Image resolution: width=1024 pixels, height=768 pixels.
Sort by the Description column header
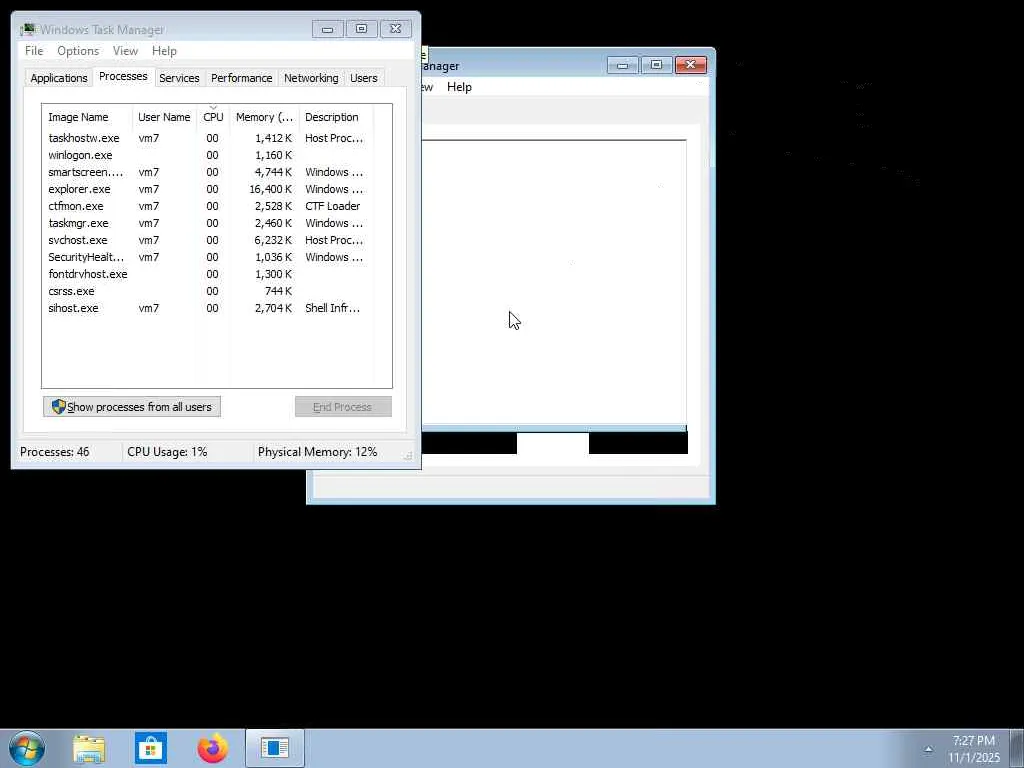point(336,117)
